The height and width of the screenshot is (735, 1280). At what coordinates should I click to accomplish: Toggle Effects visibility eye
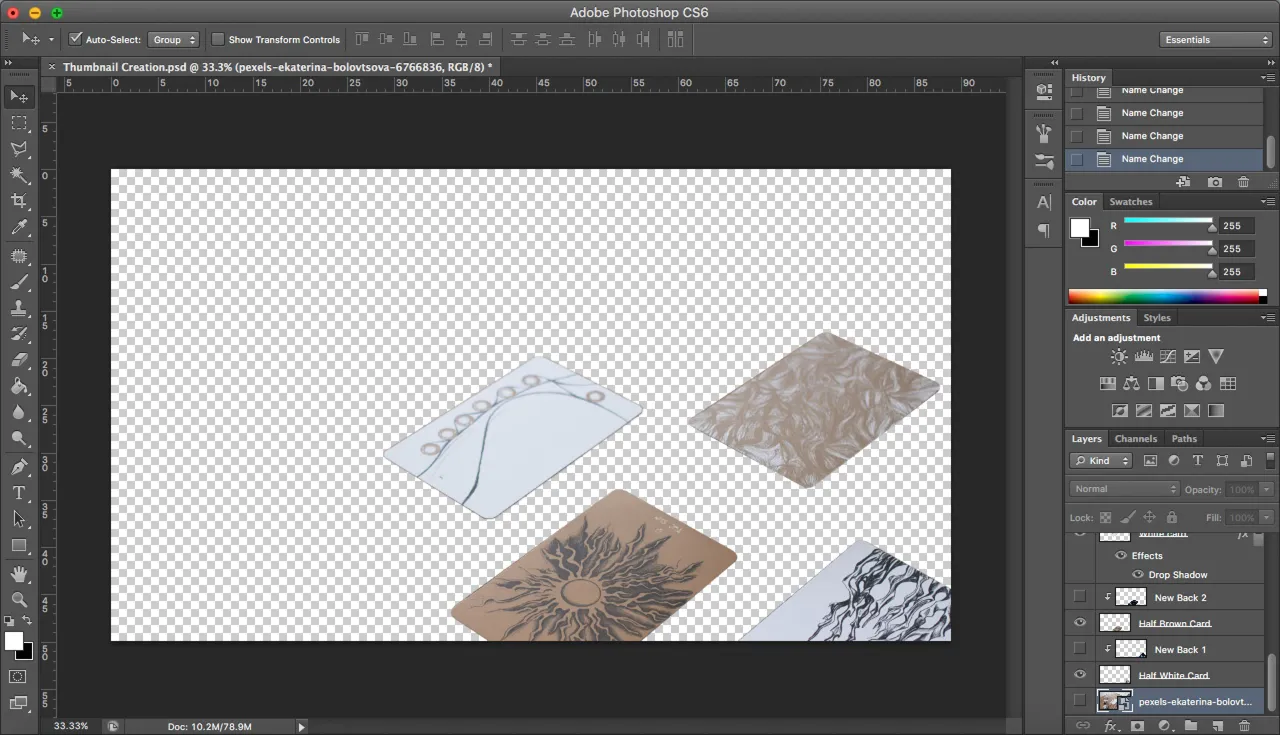pyautogui.click(x=1121, y=556)
